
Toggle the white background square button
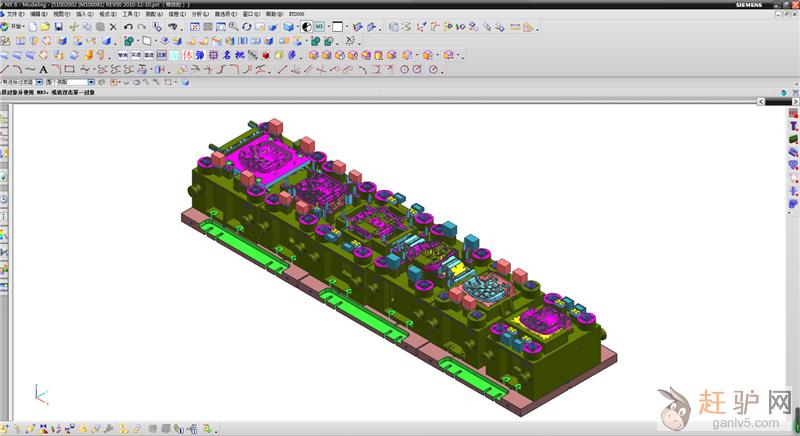337,27
